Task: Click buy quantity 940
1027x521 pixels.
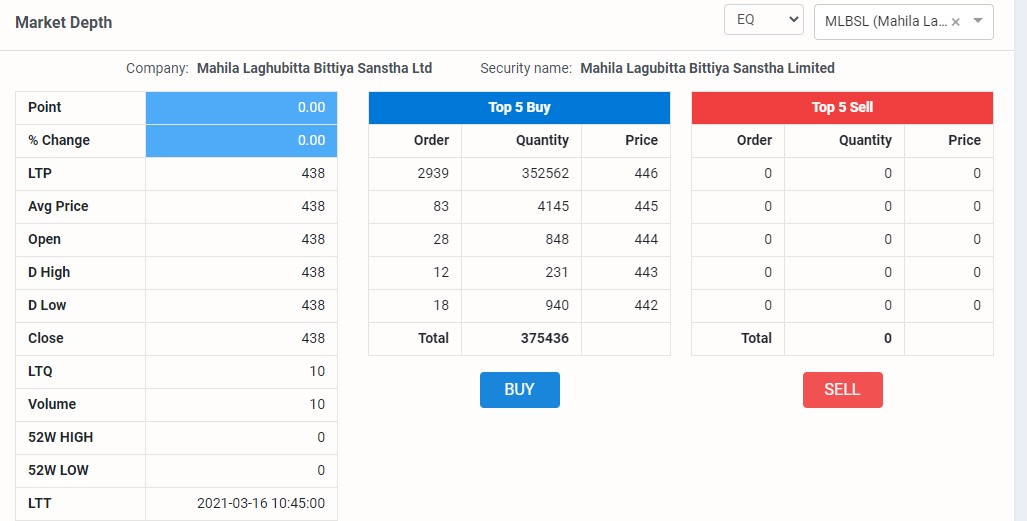Action: pos(557,305)
